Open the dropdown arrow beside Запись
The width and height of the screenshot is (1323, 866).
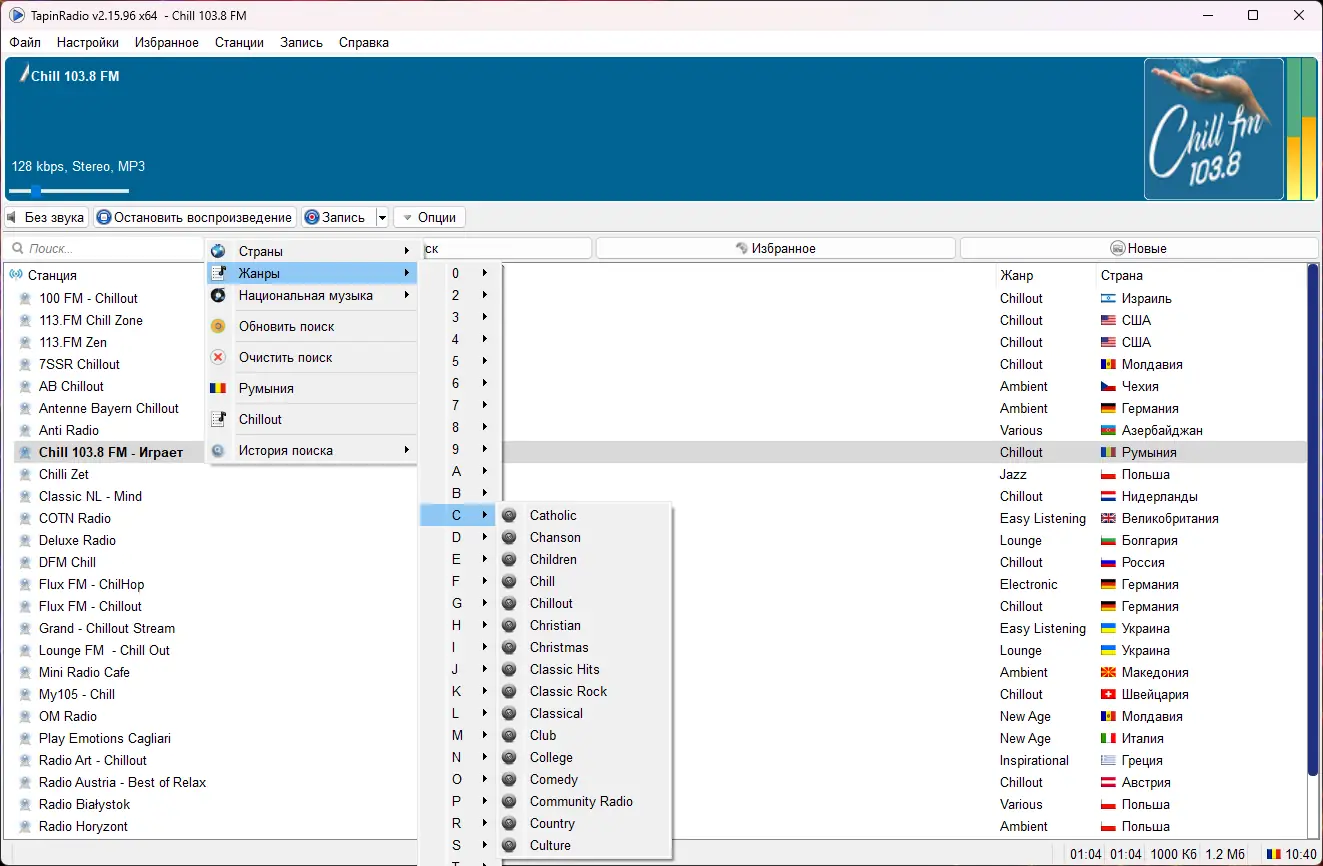(382, 217)
